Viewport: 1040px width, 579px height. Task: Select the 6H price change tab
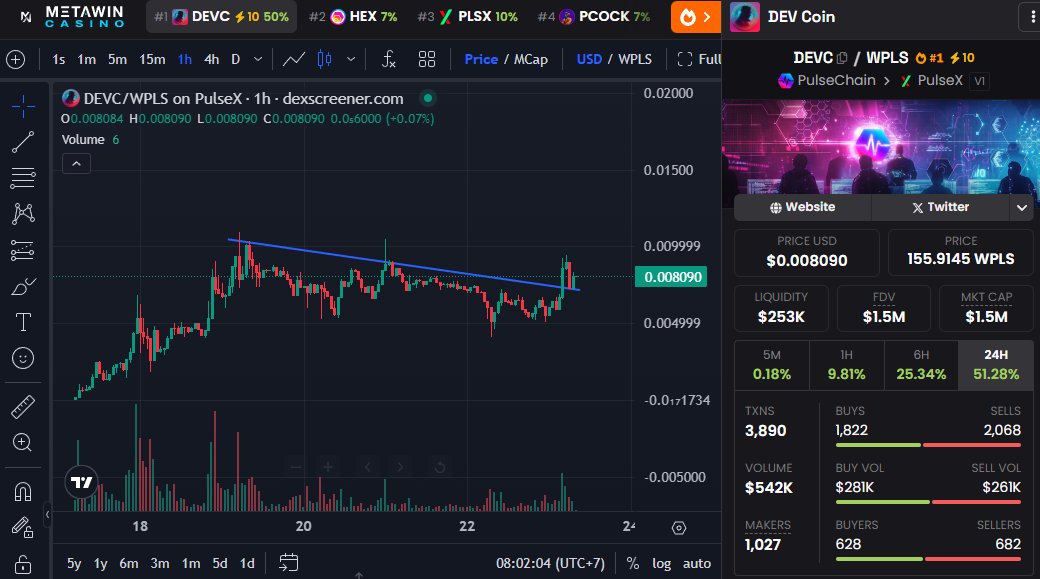pos(921,365)
